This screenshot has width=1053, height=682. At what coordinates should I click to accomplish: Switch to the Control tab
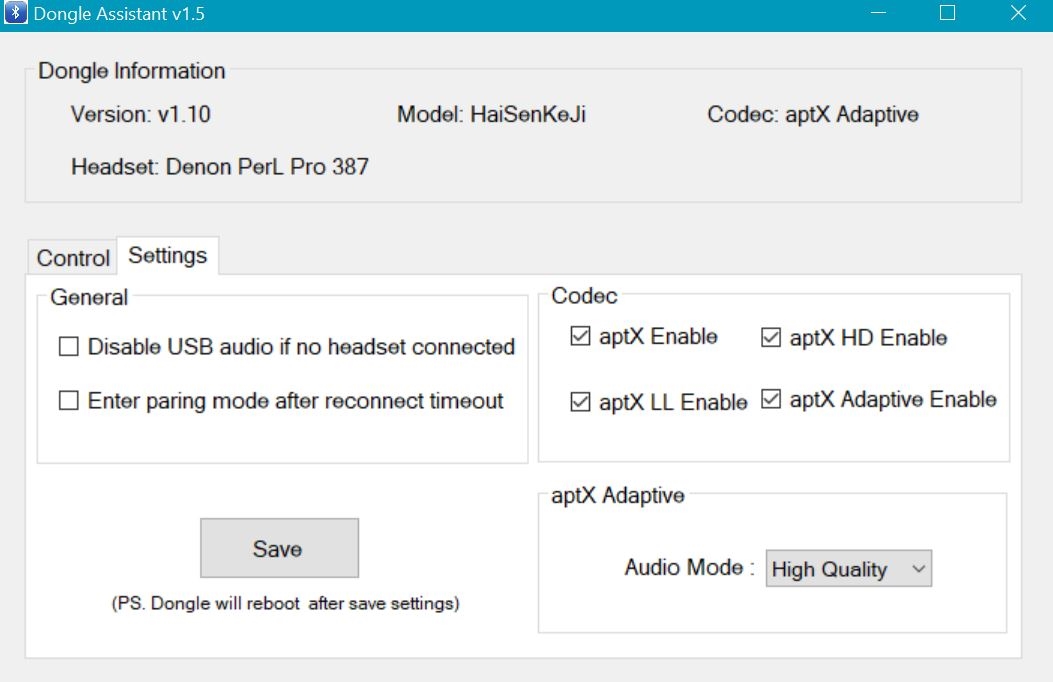point(72,258)
